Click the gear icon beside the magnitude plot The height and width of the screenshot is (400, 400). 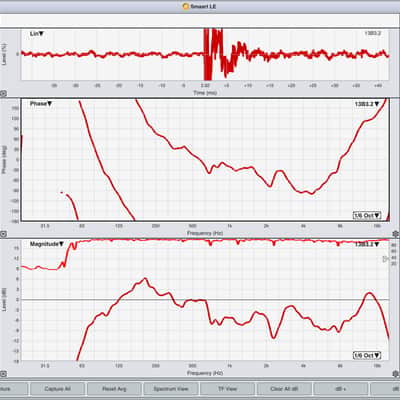(396, 373)
